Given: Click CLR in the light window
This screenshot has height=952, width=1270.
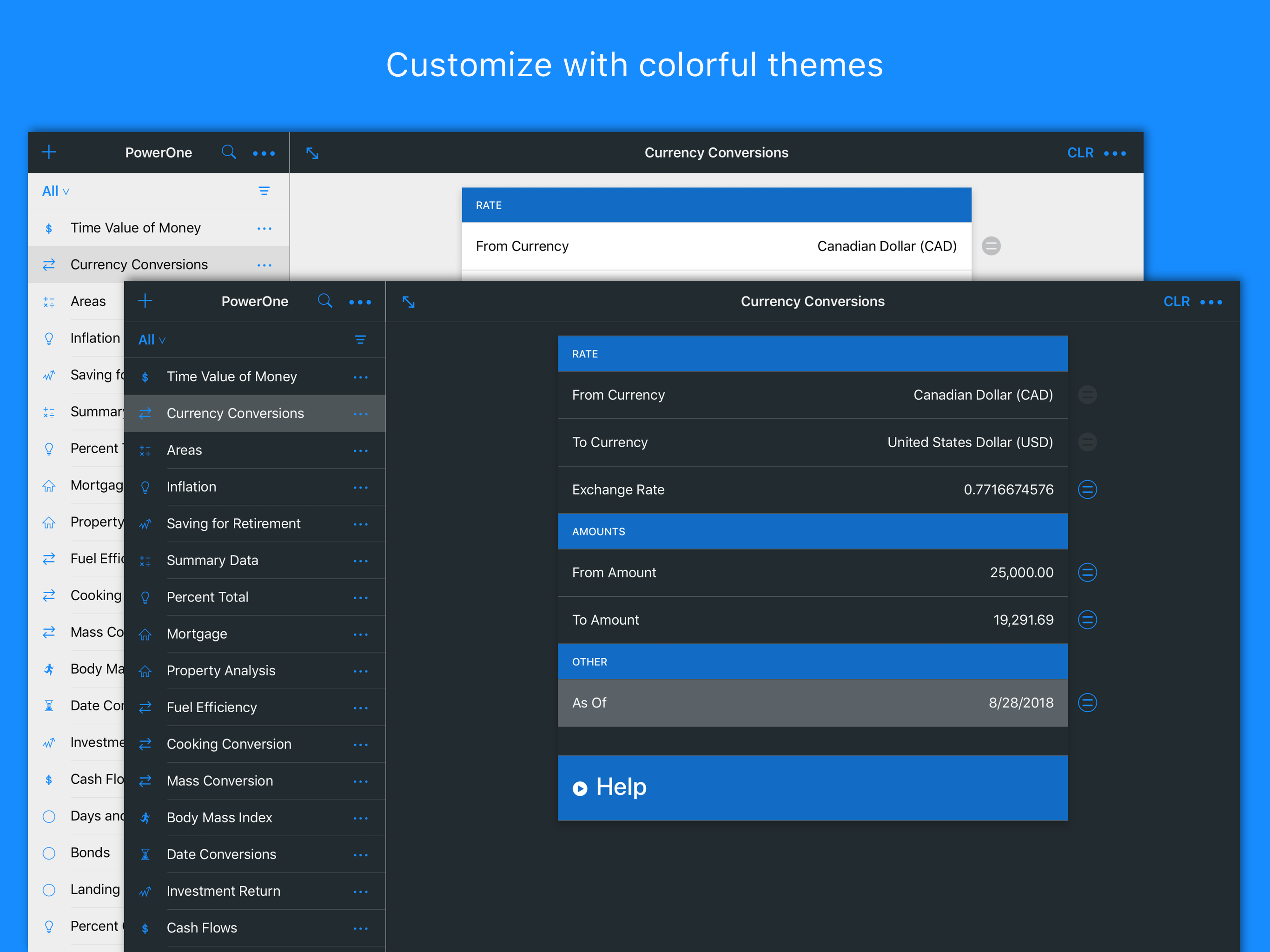Looking at the screenshot, I should pyautogui.click(x=1080, y=153).
